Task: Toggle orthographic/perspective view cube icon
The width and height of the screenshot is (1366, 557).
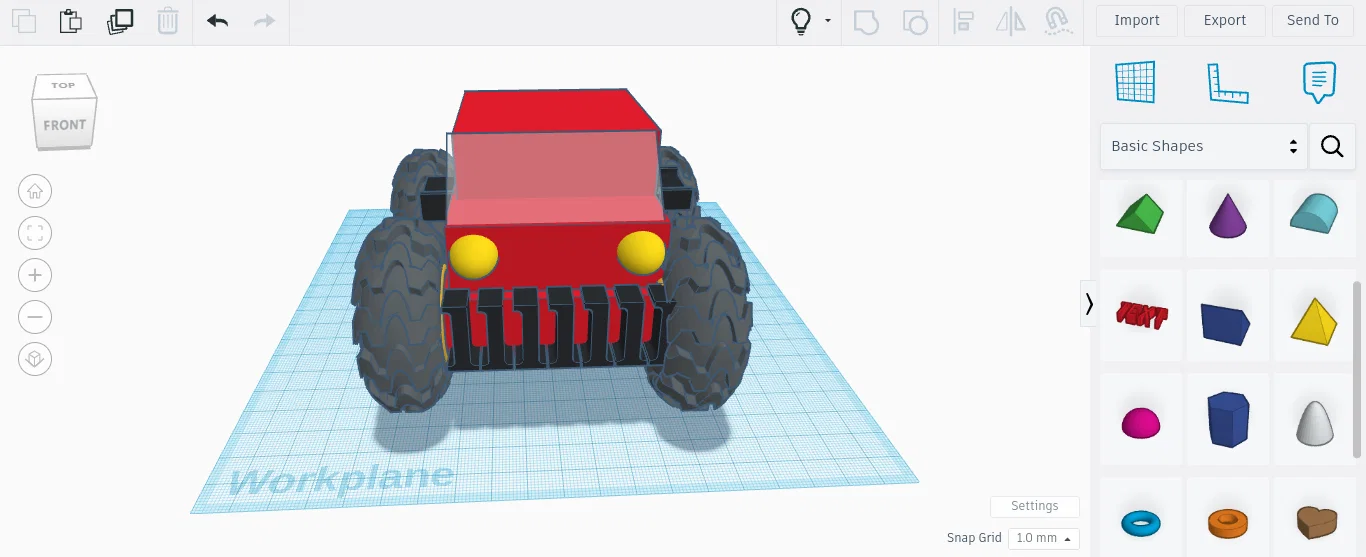Action: tap(35, 359)
